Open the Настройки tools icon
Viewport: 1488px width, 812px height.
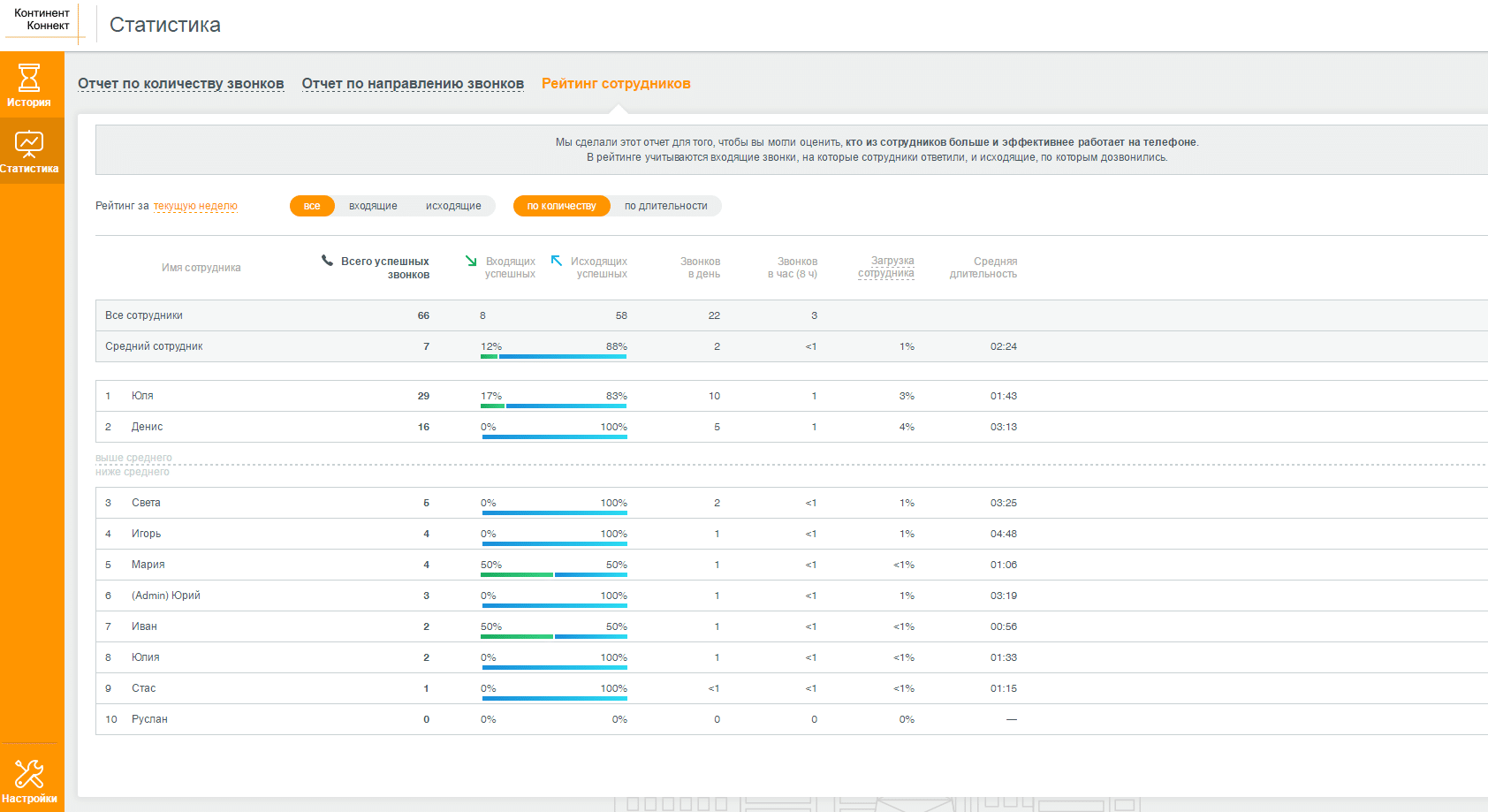[29, 774]
